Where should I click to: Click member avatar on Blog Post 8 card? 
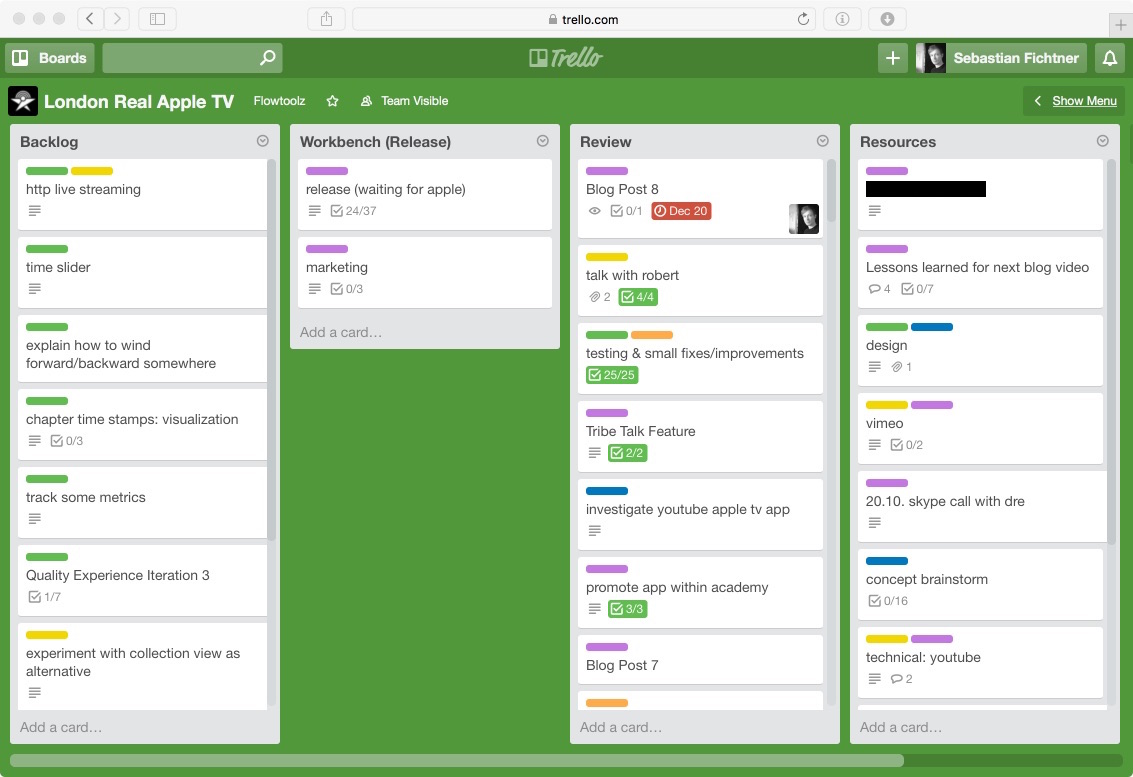pyautogui.click(x=804, y=218)
